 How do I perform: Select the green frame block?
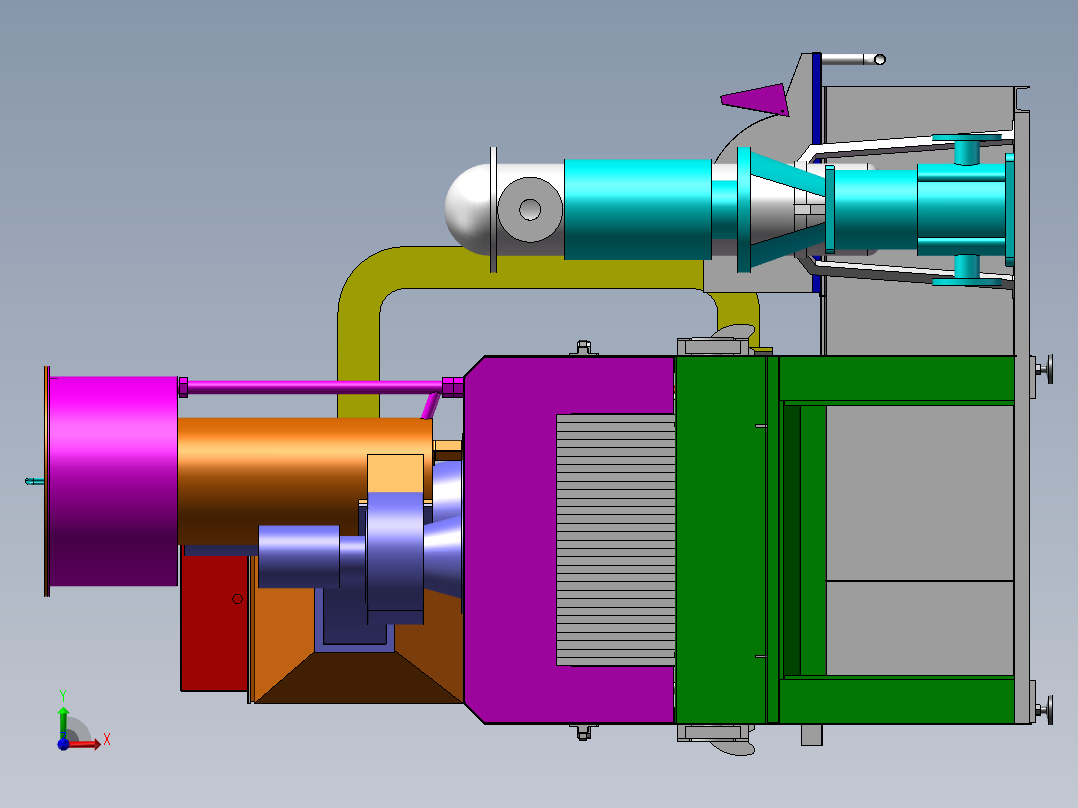(x=722, y=540)
